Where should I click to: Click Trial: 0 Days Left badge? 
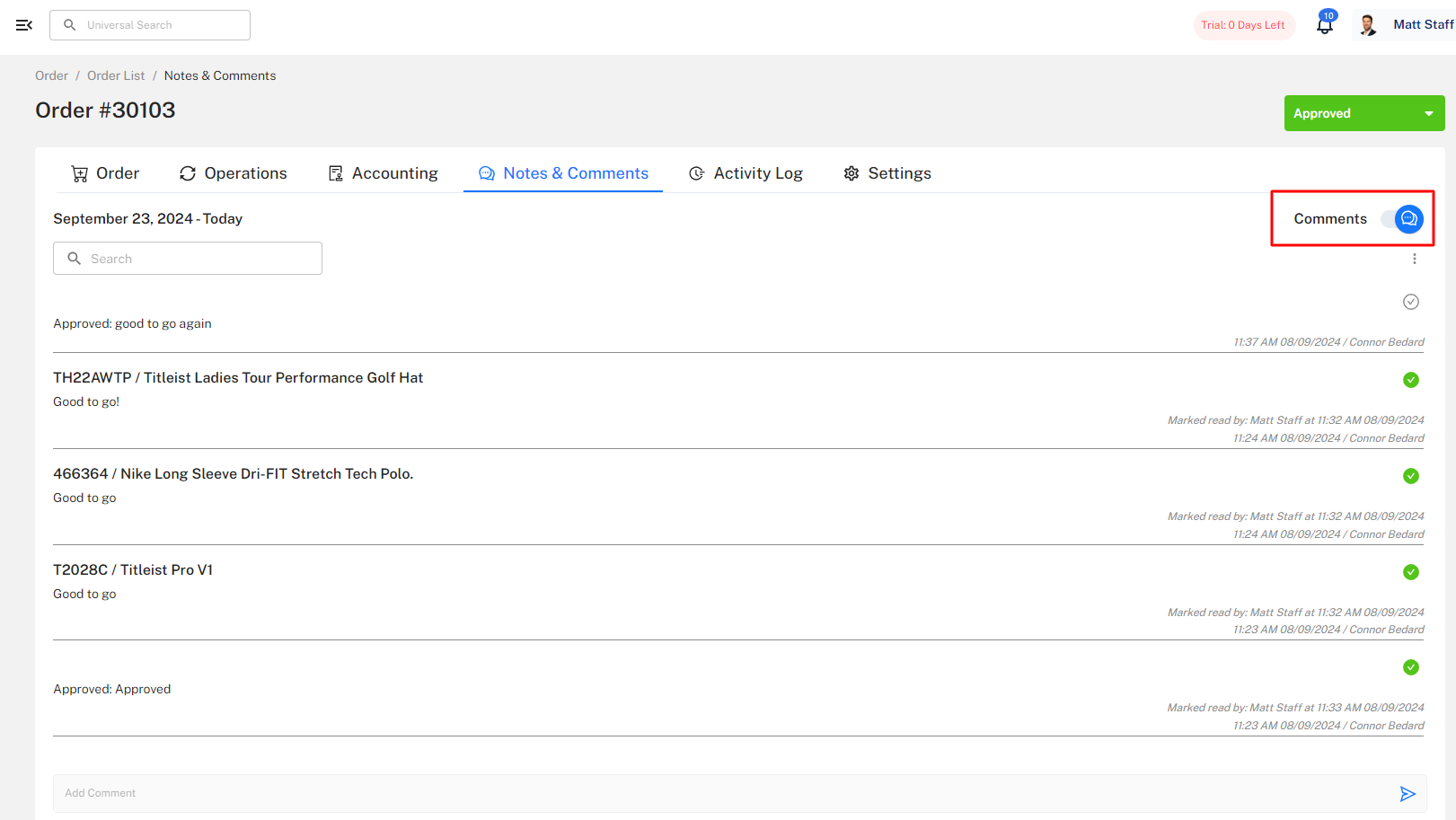click(1243, 25)
